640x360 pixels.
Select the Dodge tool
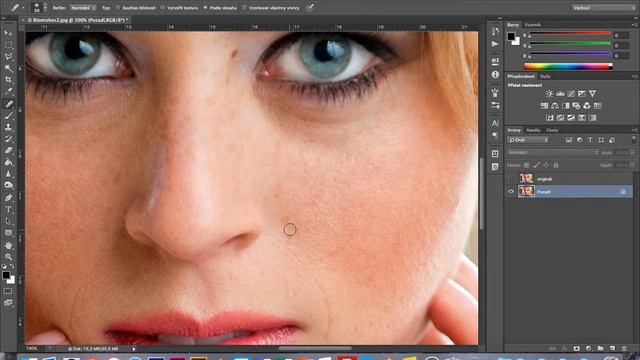point(8,185)
